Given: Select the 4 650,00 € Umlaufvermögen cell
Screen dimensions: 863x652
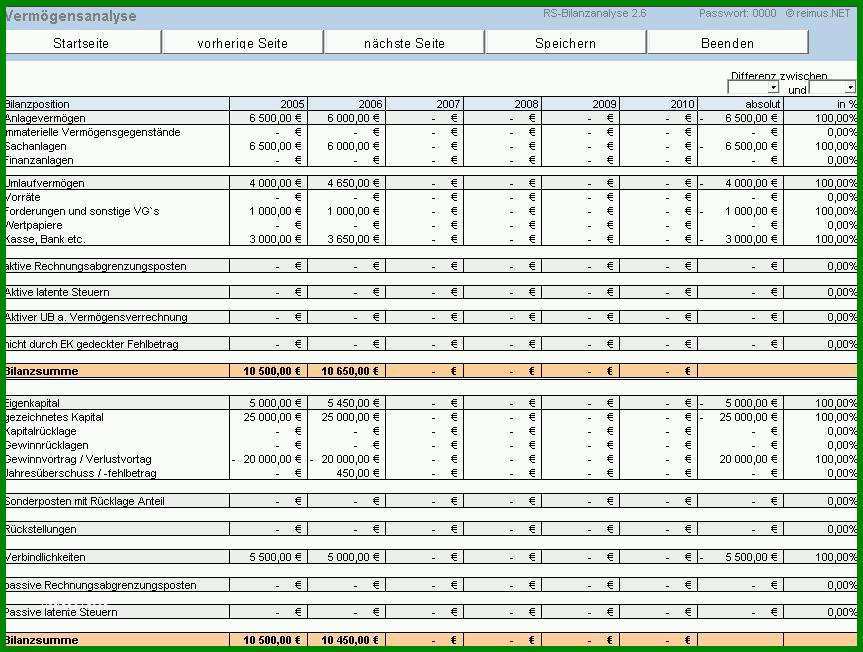Looking at the screenshot, I should pos(347,183).
